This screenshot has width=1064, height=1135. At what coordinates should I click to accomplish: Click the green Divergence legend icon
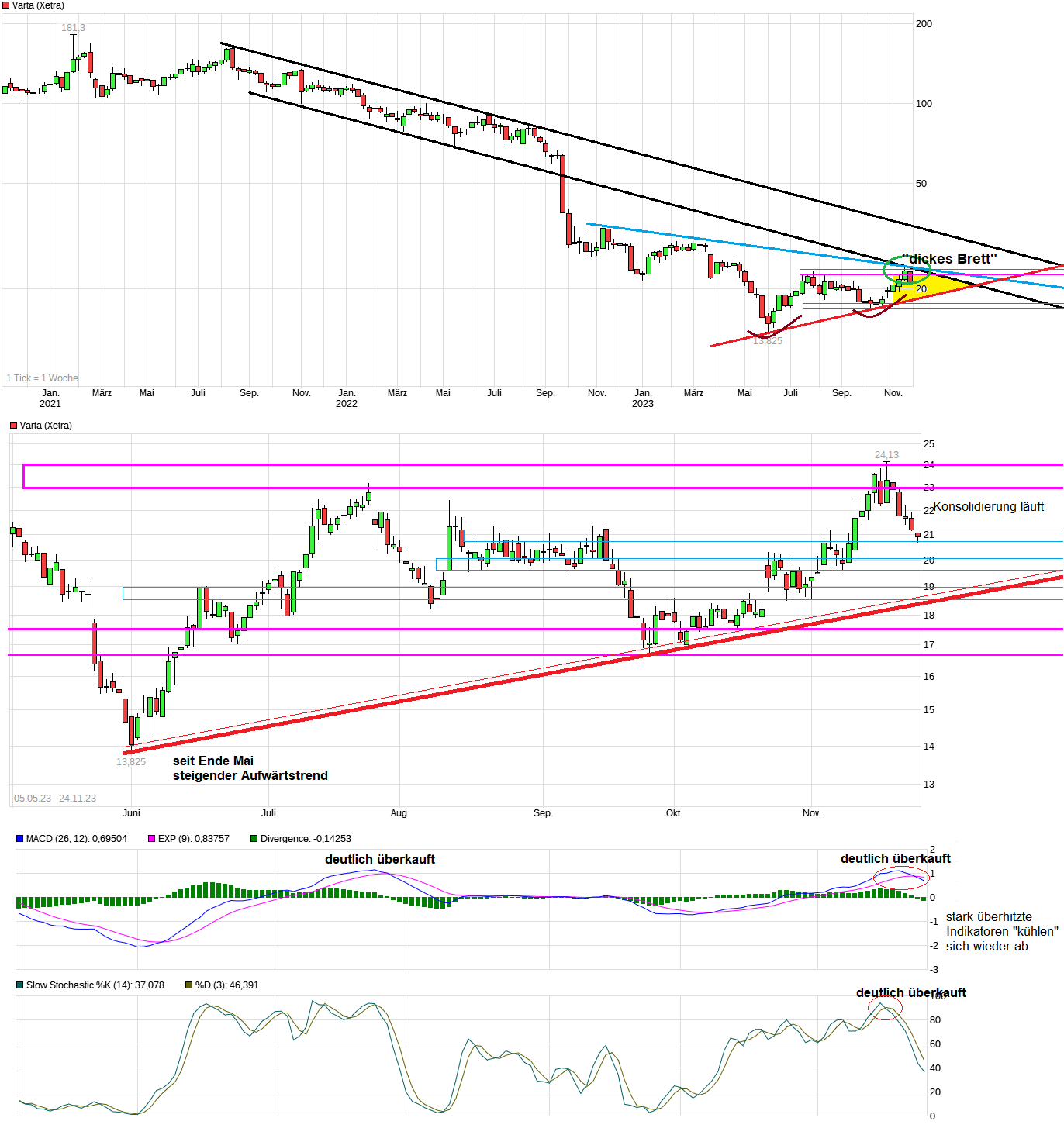click(254, 838)
